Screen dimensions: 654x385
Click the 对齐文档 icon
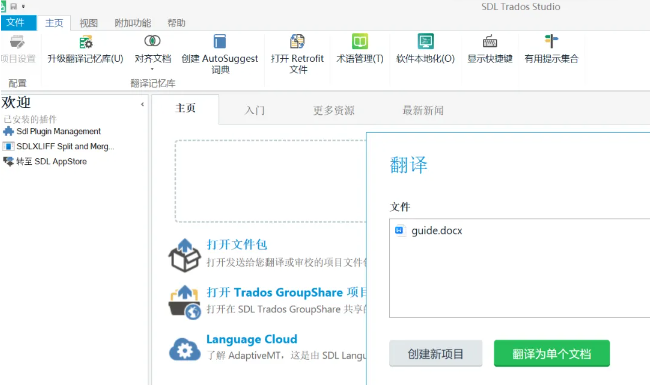(x=153, y=41)
